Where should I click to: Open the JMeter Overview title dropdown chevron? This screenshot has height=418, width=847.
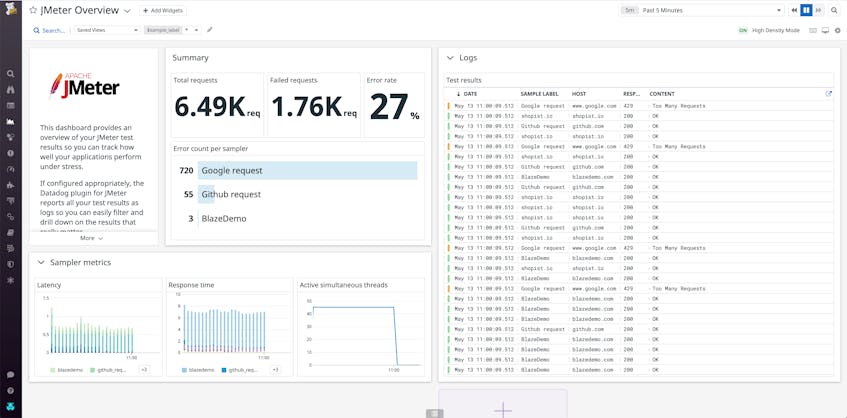tap(127, 11)
